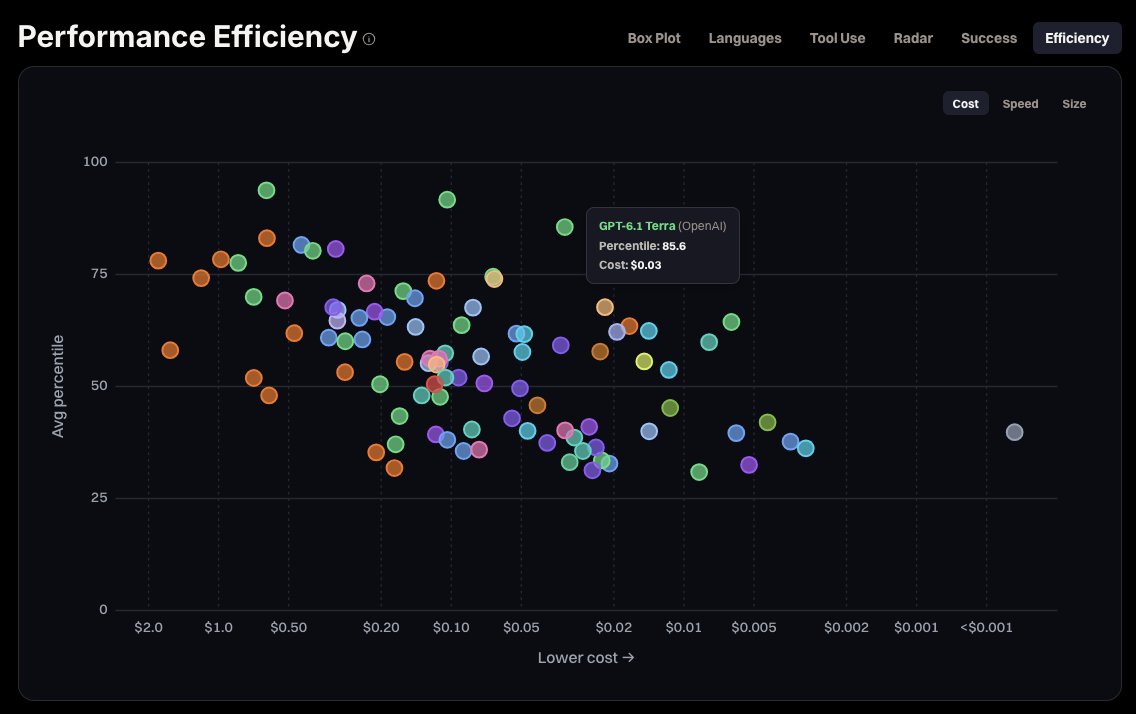Click the leftmost orange data point

pos(158,261)
